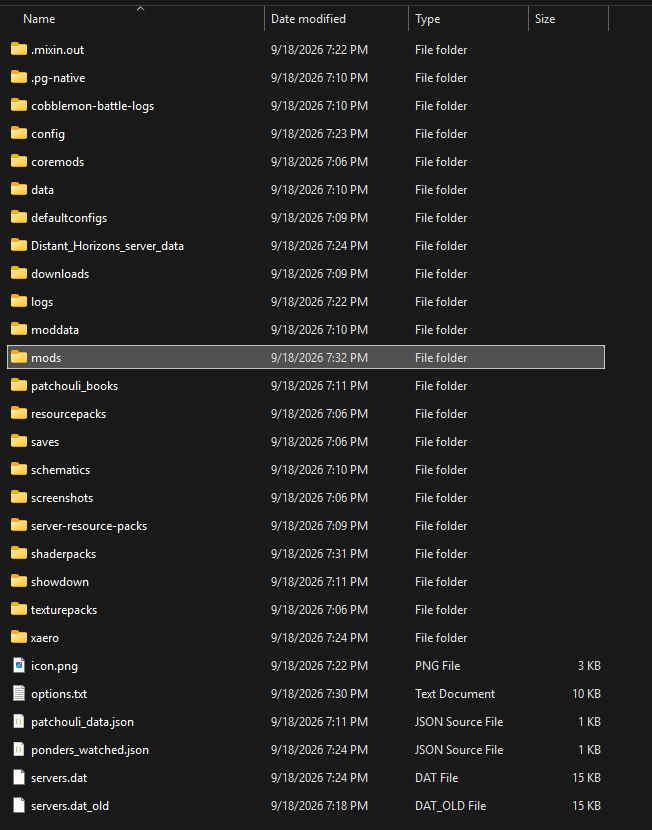The width and height of the screenshot is (652, 830).
Task: Click the 10 KB size of options.txt
Action: click(586, 693)
